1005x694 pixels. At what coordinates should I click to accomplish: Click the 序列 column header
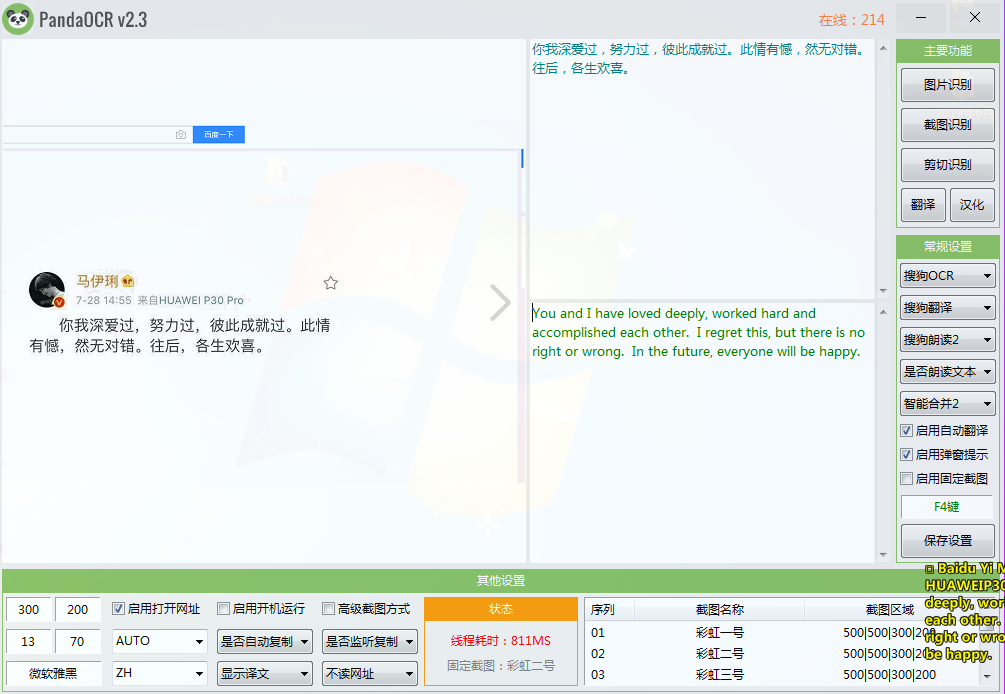point(610,609)
